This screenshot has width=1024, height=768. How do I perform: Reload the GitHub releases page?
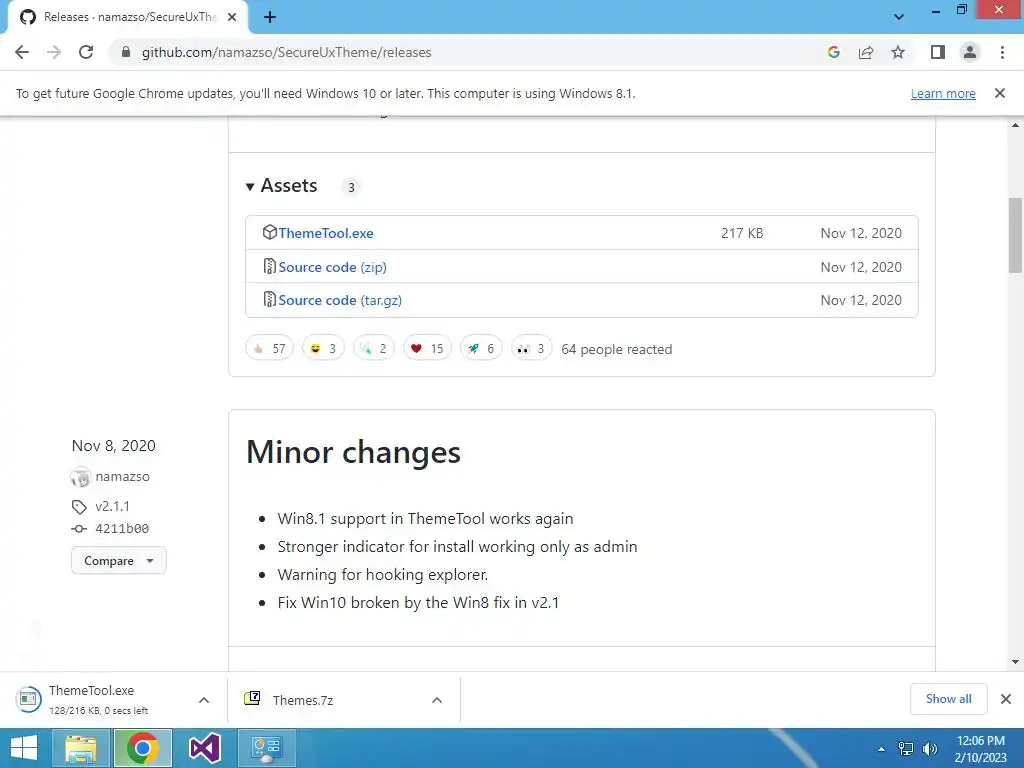coord(86,52)
